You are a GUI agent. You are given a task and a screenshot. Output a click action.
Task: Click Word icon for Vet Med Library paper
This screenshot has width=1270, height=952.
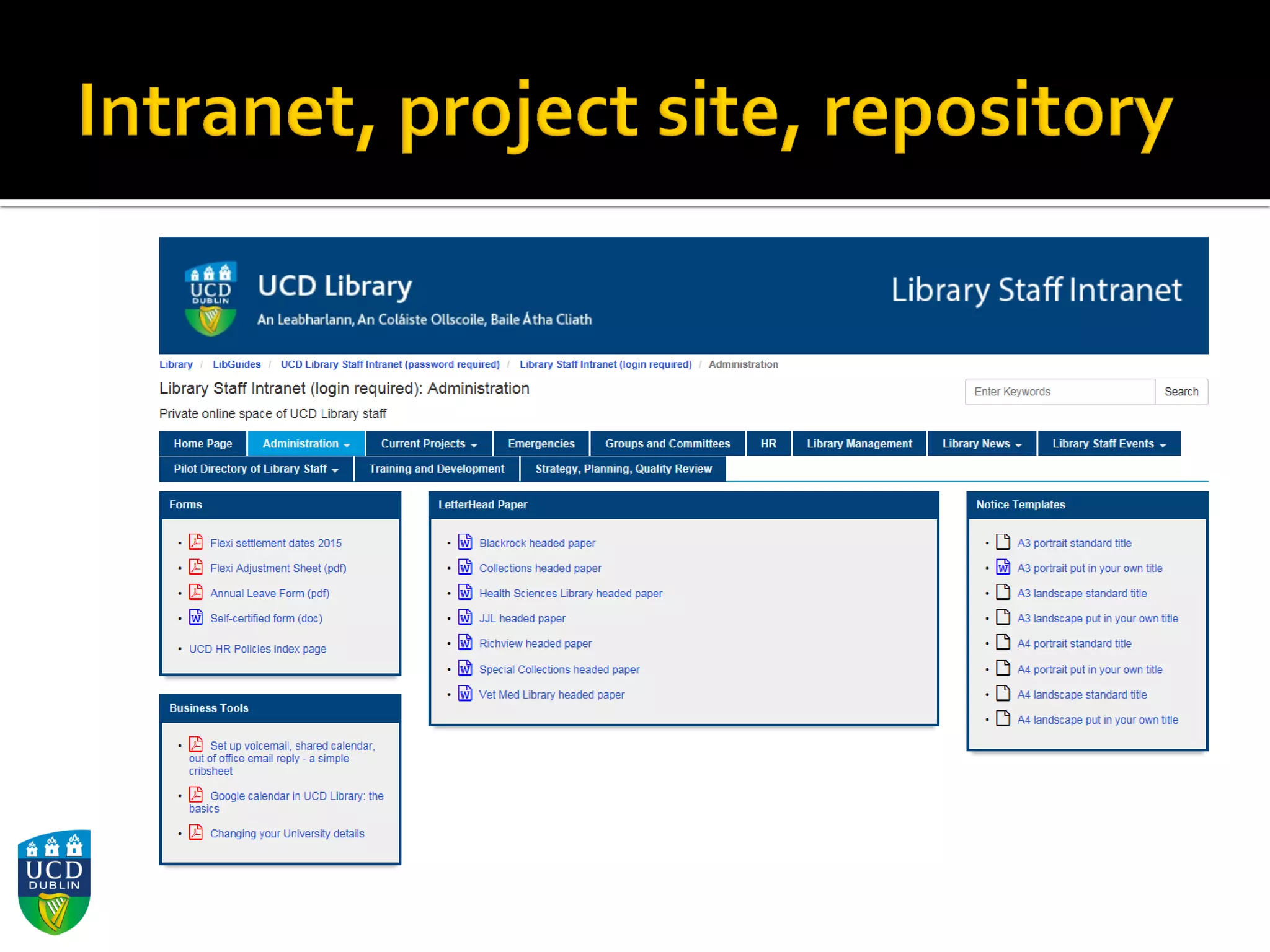click(x=465, y=694)
